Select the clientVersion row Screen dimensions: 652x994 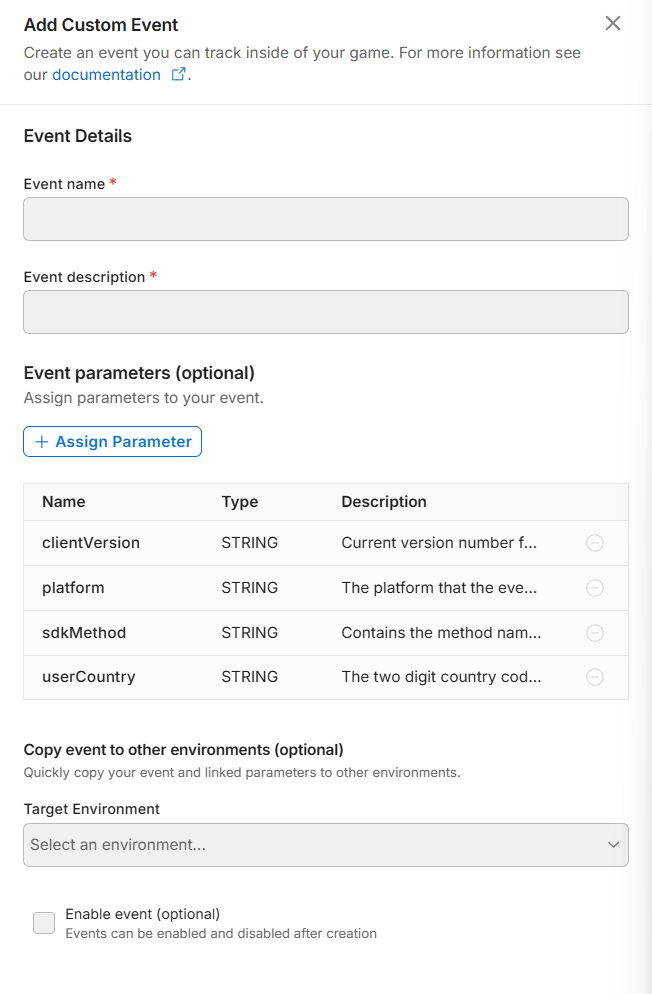(x=91, y=543)
